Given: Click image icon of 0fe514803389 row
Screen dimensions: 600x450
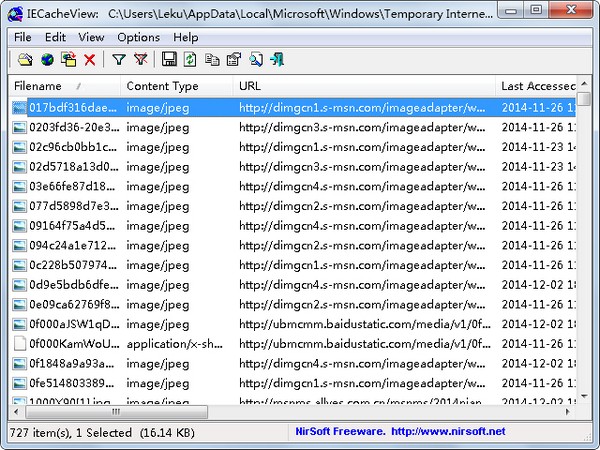Looking at the screenshot, I should click(19, 383).
